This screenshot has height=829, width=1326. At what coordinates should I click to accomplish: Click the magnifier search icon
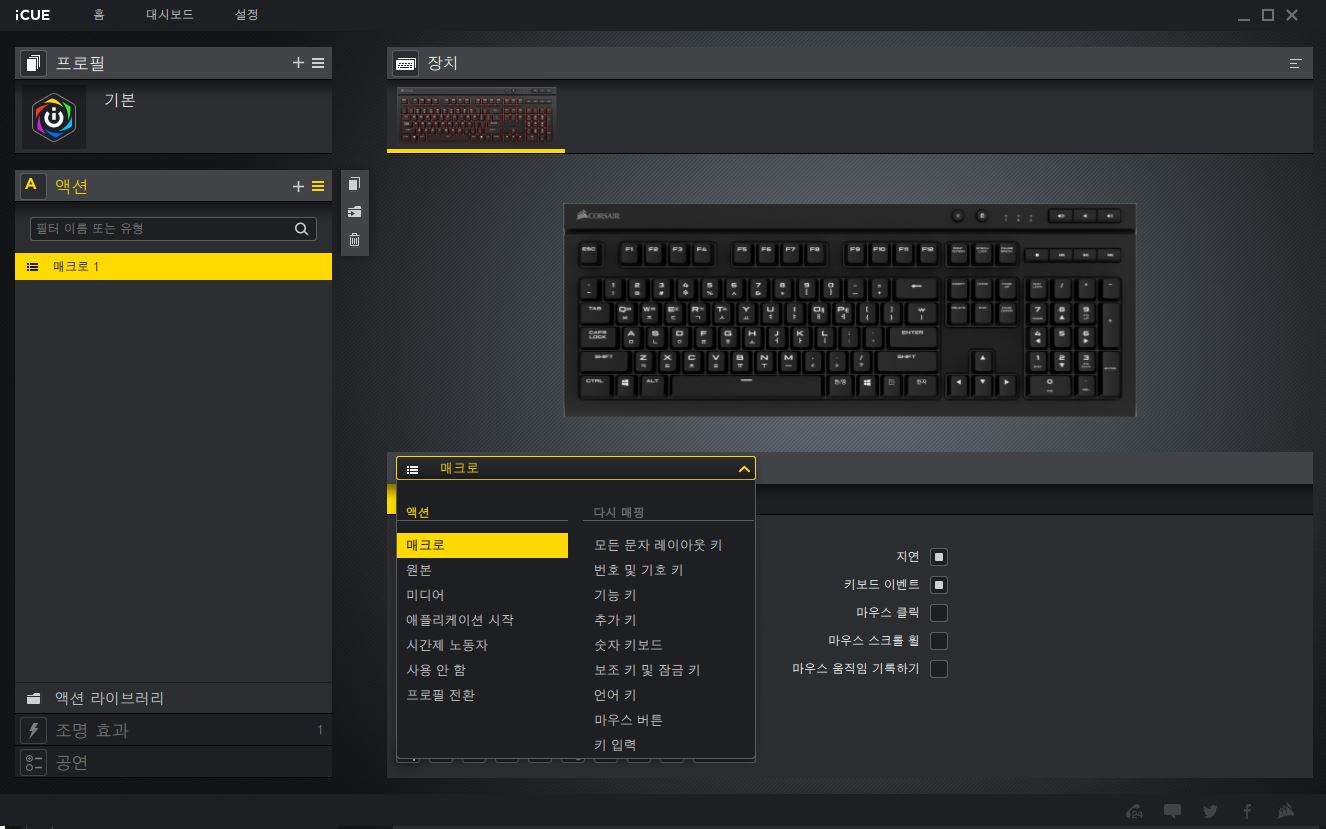(x=302, y=228)
